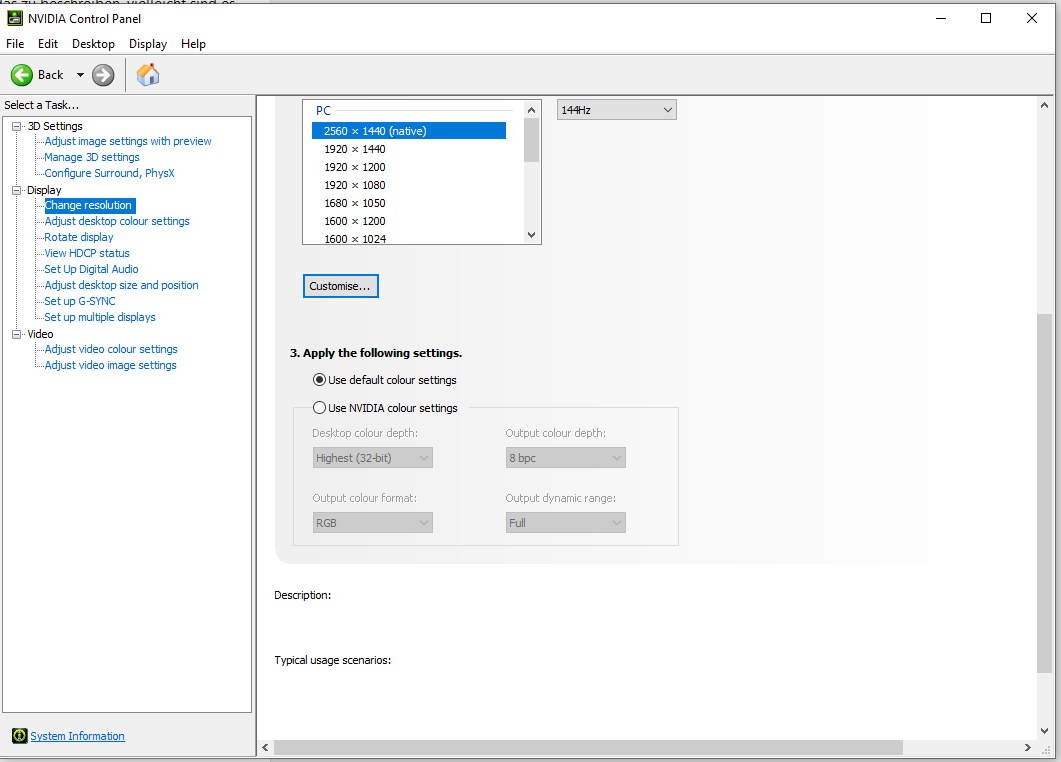The image size is (1061, 762).
Task: Select Use default colour settings radio
Action: [319, 380]
